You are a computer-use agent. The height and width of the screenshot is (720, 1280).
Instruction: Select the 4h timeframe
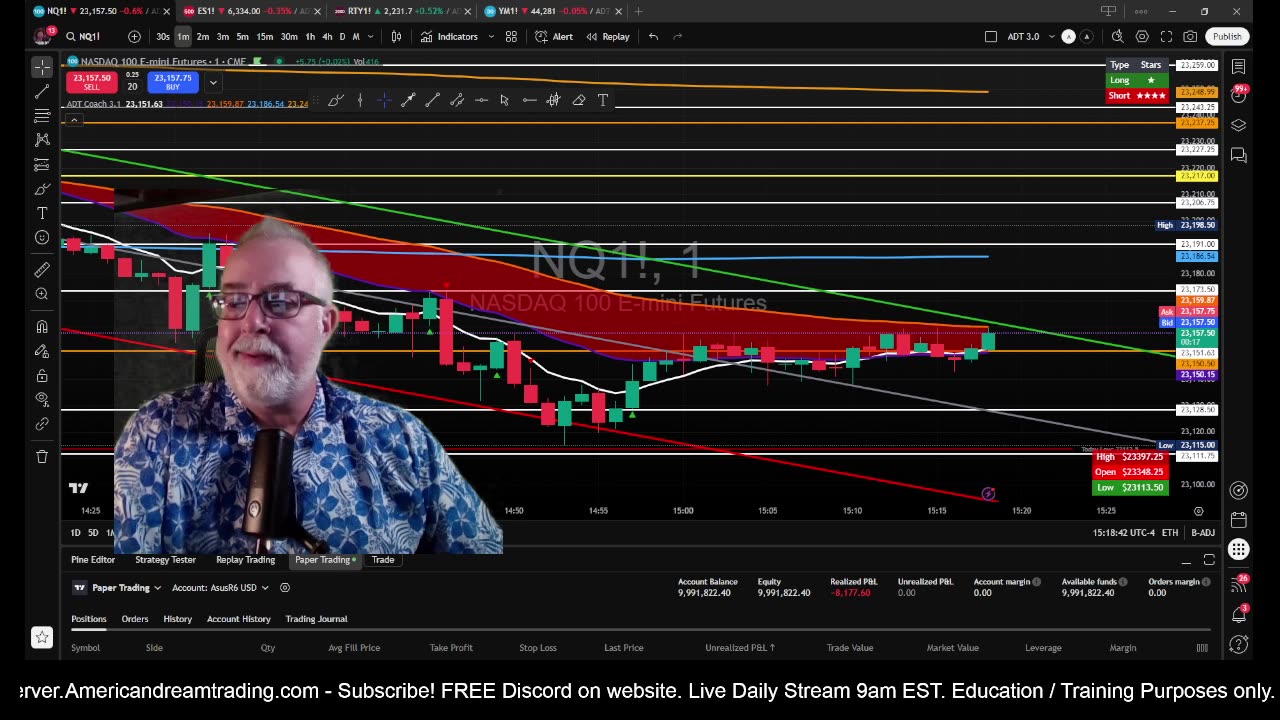pyautogui.click(x=327, y=37)
